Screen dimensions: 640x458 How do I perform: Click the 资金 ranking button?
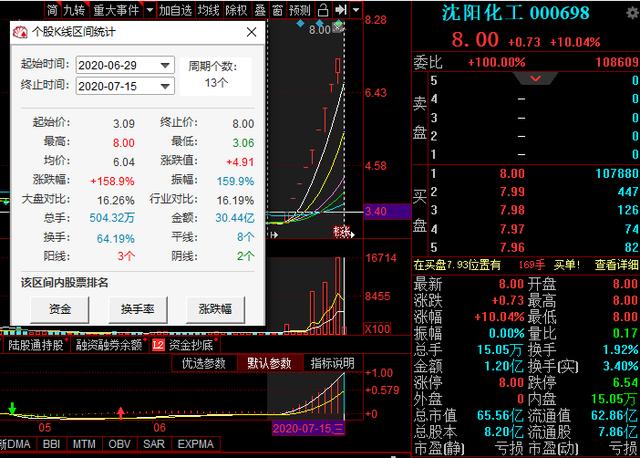pyautogui.click(x=60, y=309)
